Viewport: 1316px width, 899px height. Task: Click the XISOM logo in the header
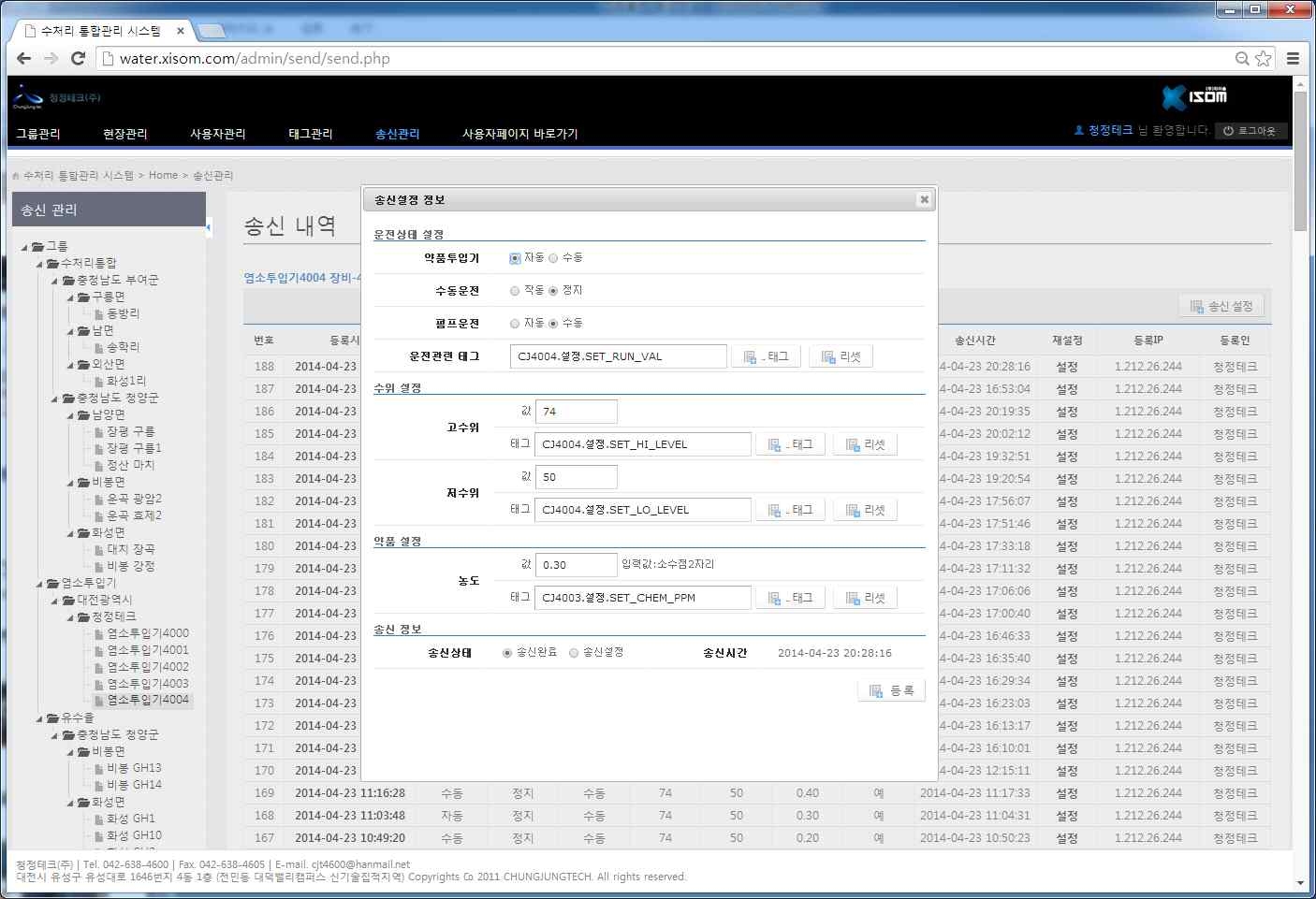1195,96
